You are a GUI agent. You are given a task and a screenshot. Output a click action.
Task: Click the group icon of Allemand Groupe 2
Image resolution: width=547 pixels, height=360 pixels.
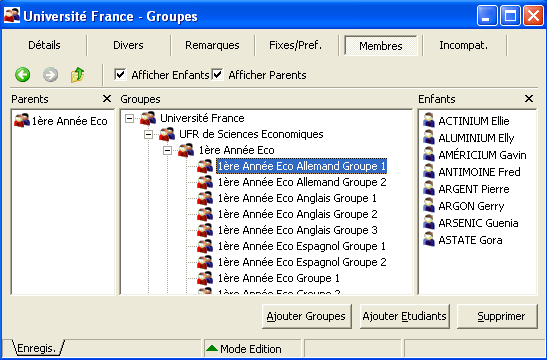click(205, 182)
